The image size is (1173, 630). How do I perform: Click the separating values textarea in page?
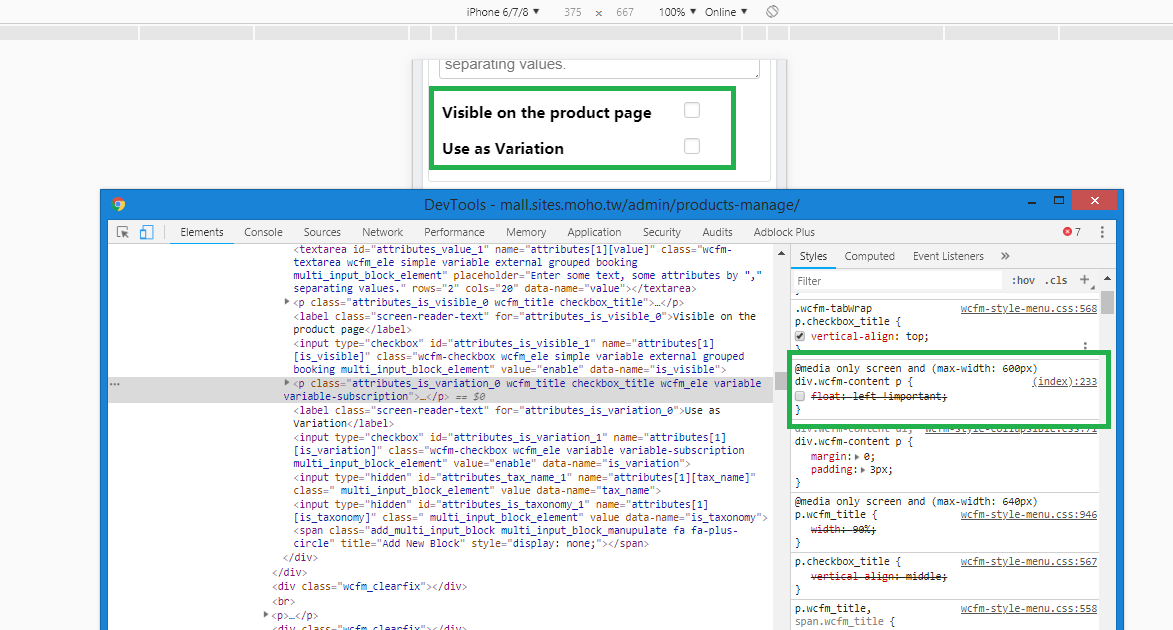click(x=599, y=68)
